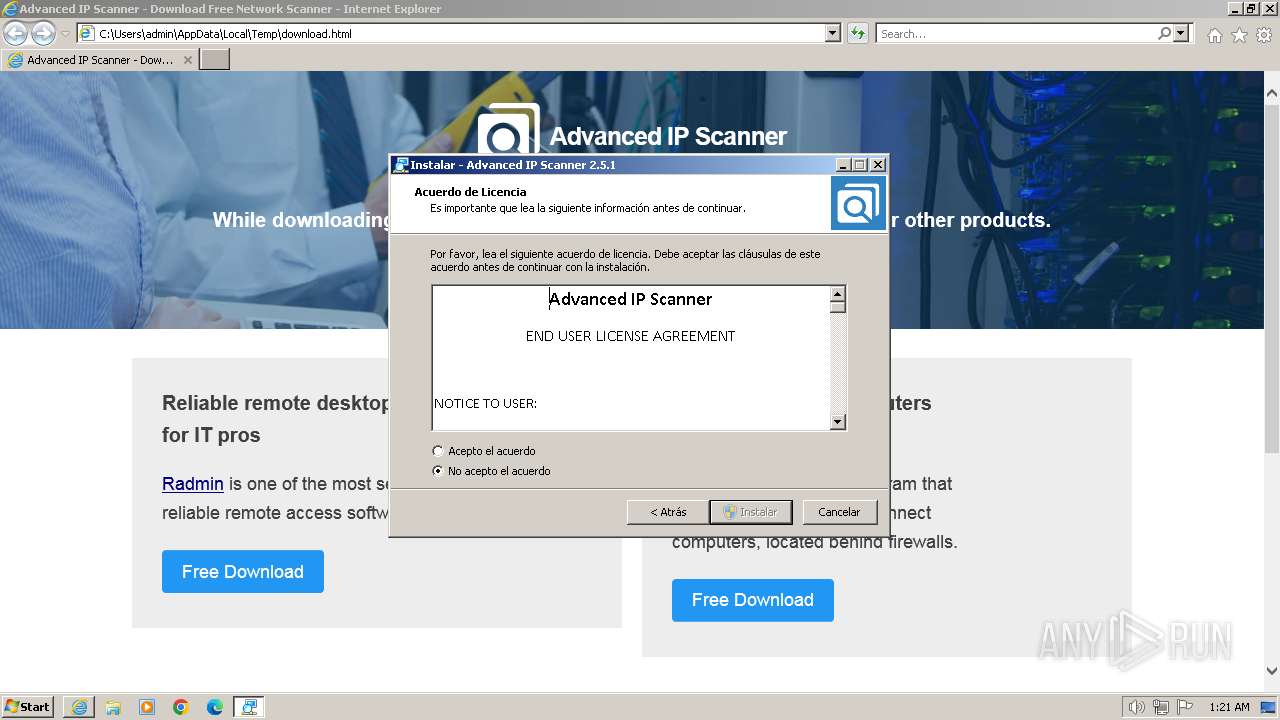1280x720 pixels.
Task: Click right 'Free Download' button under firewalls text
Action: [753, 600]
